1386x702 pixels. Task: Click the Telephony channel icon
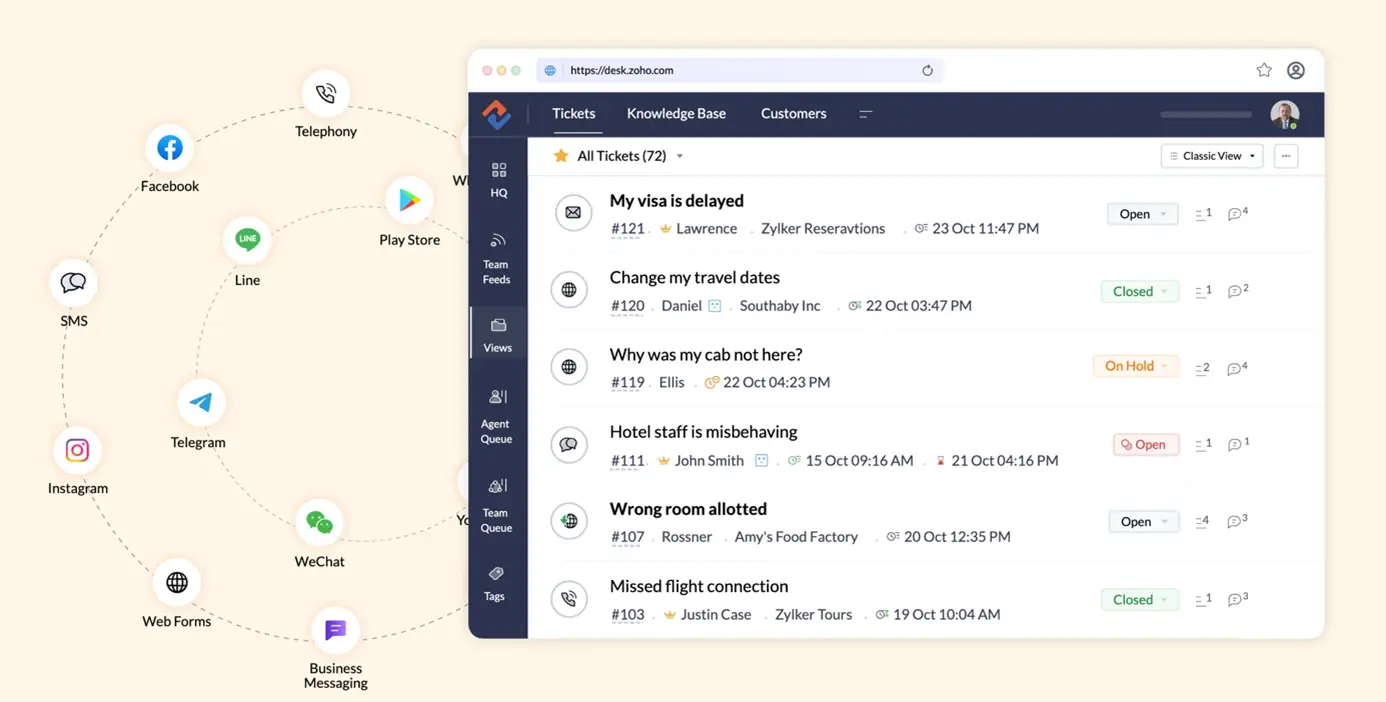[x=326, y=93]
